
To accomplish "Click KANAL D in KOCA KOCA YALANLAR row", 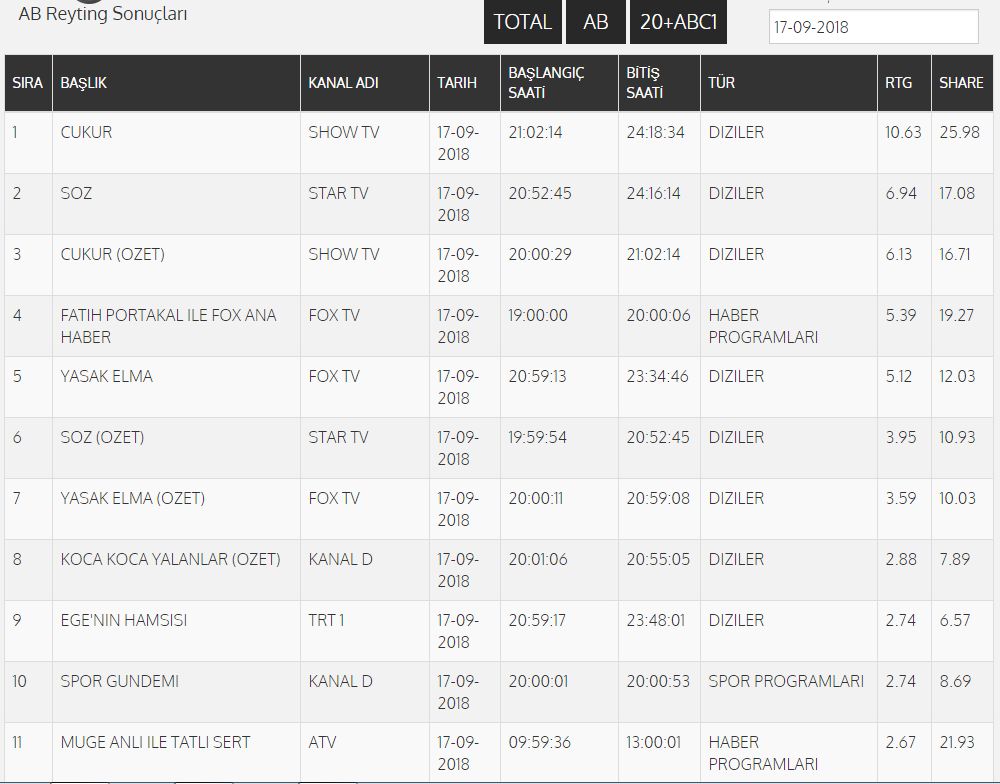I will pyautogui.click(x=341, y=559).
